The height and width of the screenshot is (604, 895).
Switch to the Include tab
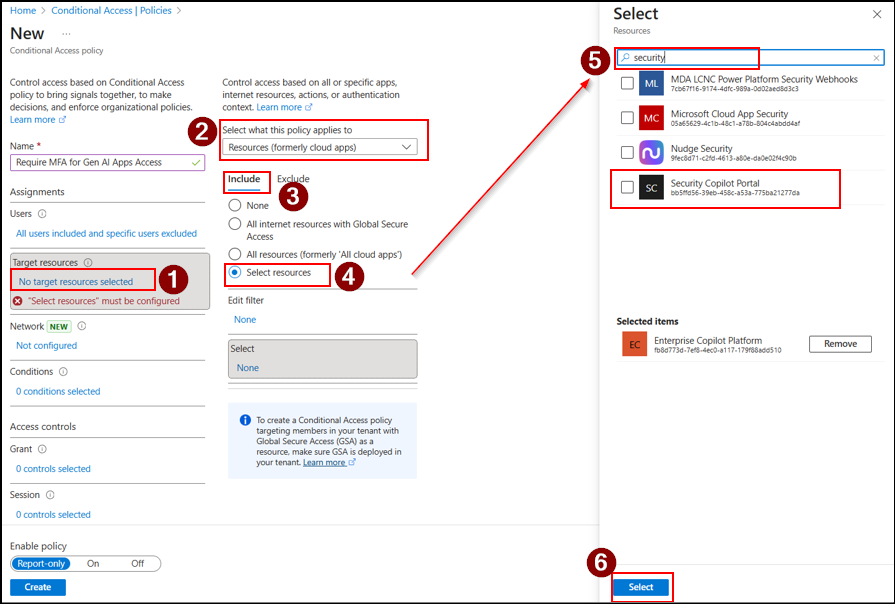click(244, 179)
